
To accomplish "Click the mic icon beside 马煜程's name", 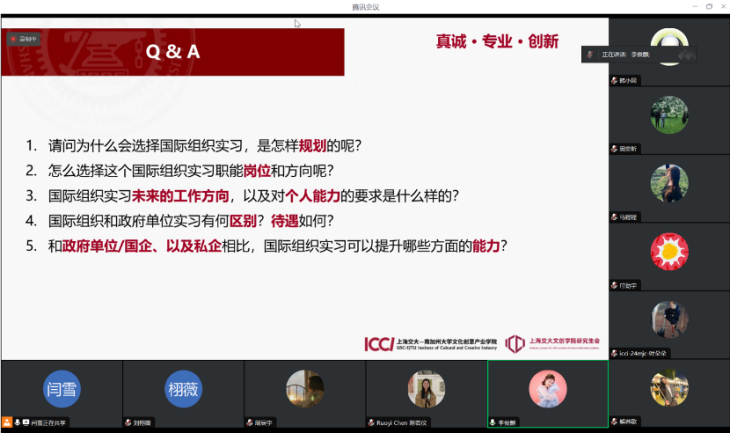I will point(615,216).
